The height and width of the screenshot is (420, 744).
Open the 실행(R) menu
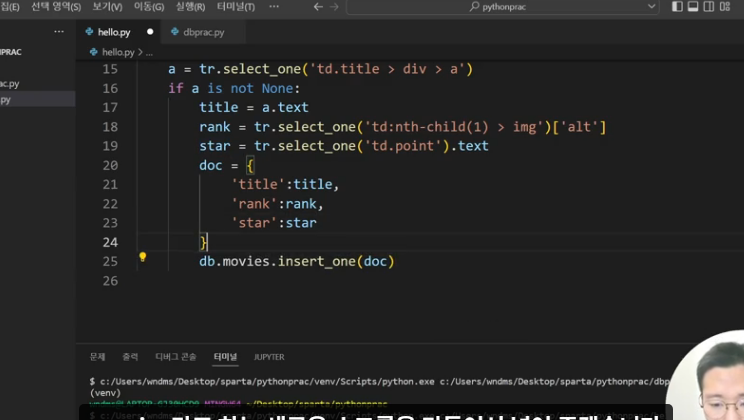190,7
